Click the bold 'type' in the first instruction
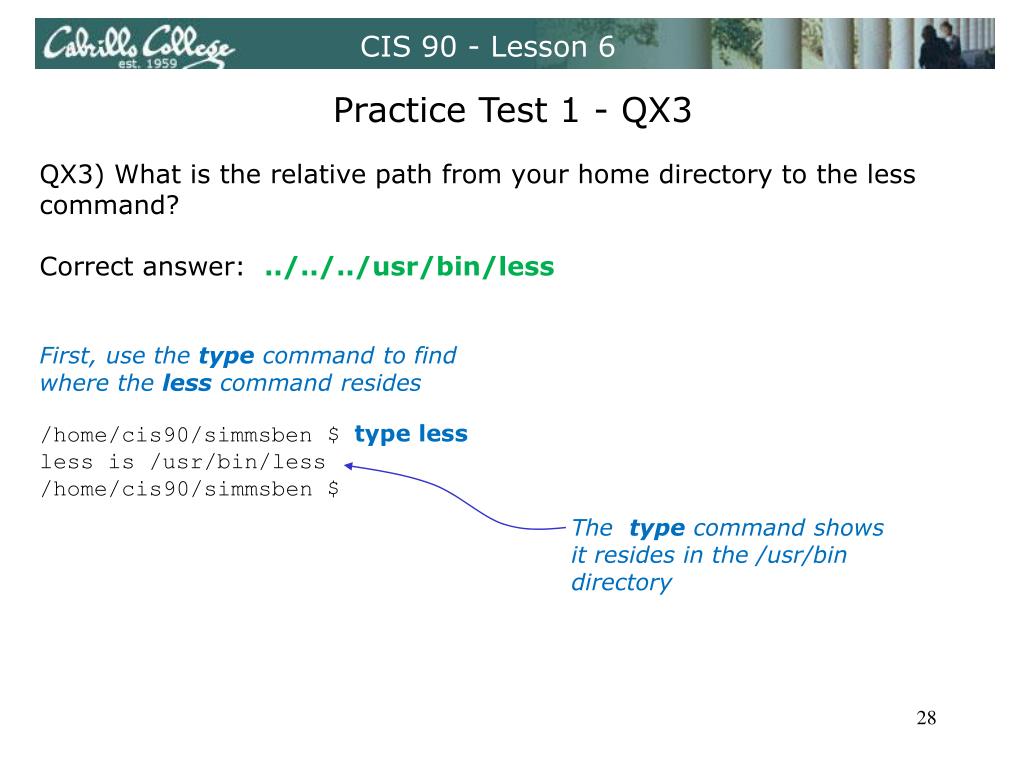Screen dimensions: 1024x768 coord(226,357)
